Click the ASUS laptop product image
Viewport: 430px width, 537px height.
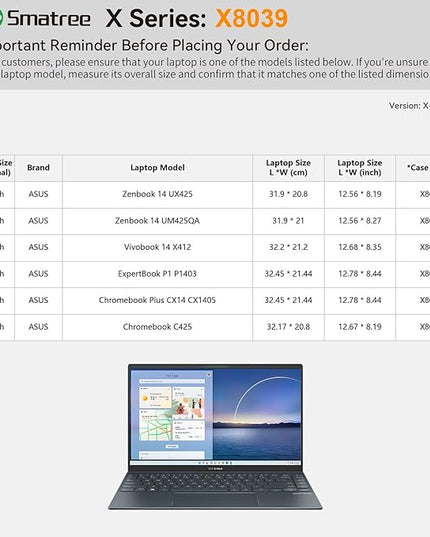[x=215, y=437]
